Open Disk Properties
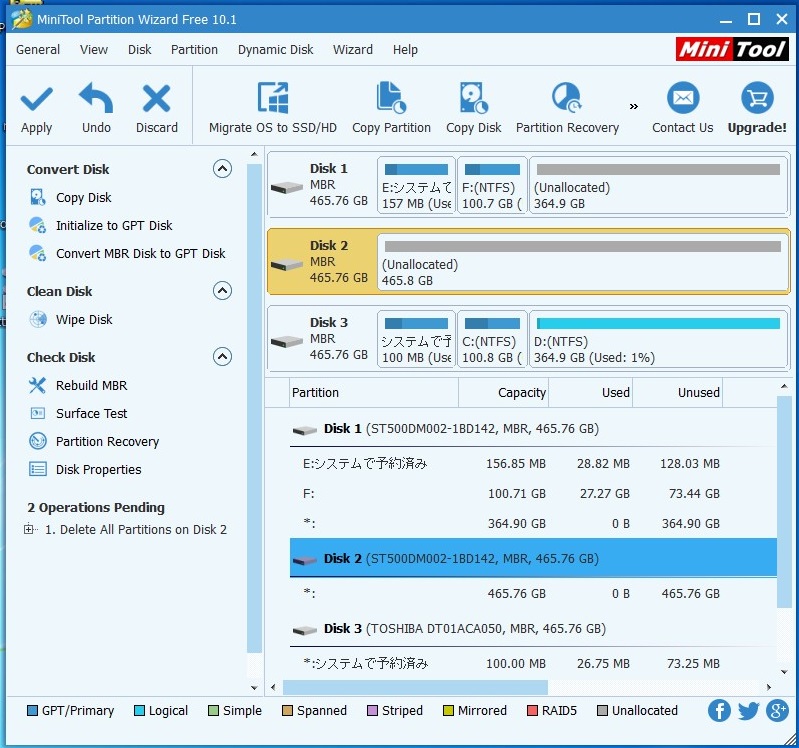 coord(99,469)
